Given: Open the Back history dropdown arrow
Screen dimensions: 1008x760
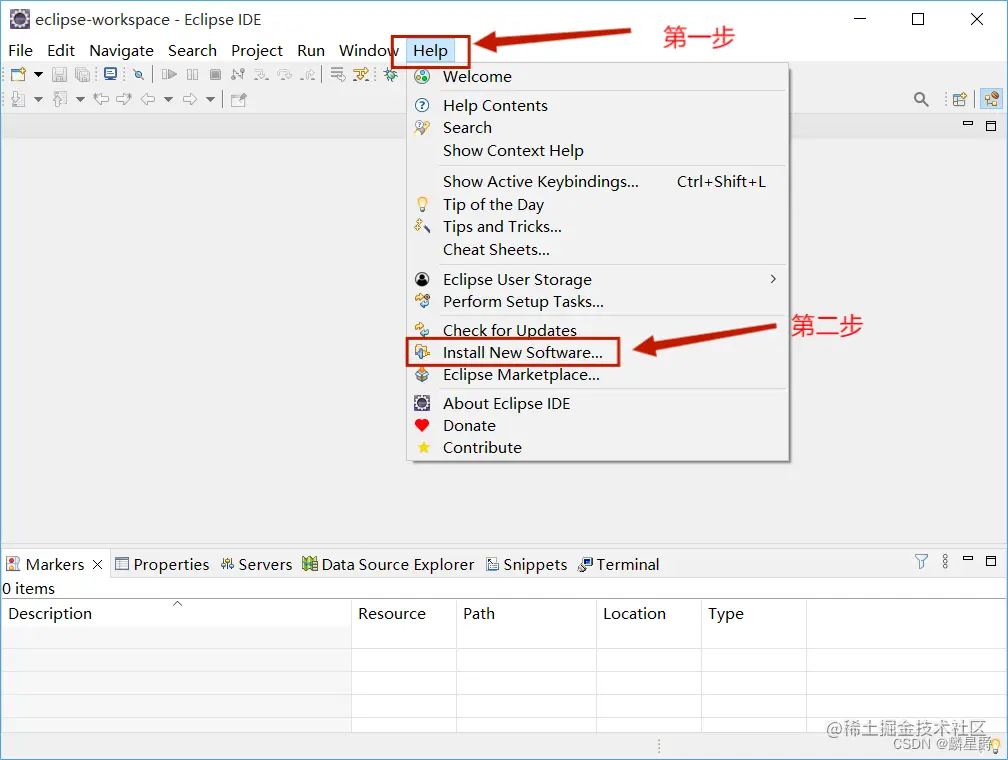Looking at the screenshot, I should 168,99.
